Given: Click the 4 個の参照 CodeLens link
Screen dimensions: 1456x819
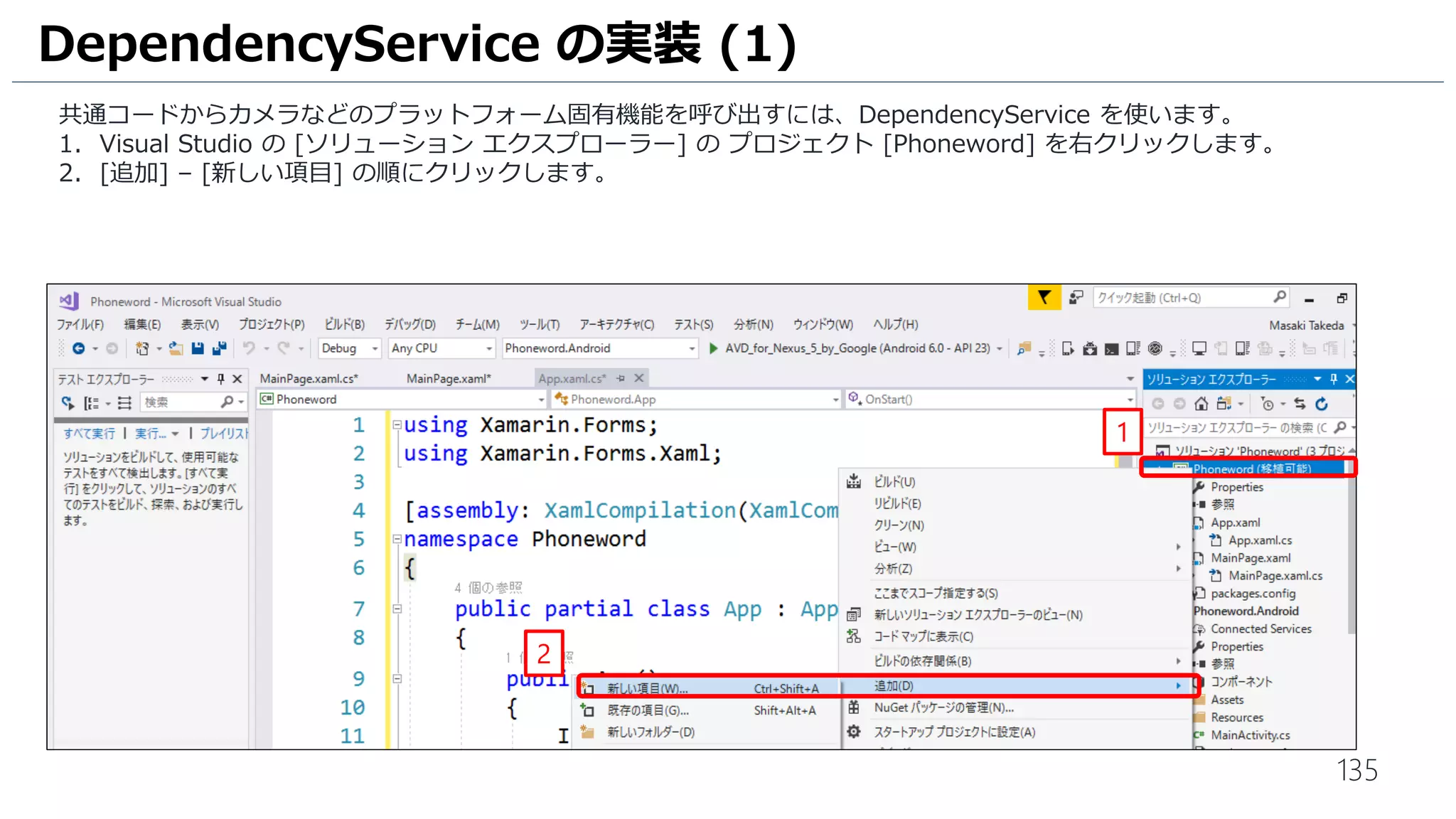Looking at the screenshot, I should click(488, 588).
